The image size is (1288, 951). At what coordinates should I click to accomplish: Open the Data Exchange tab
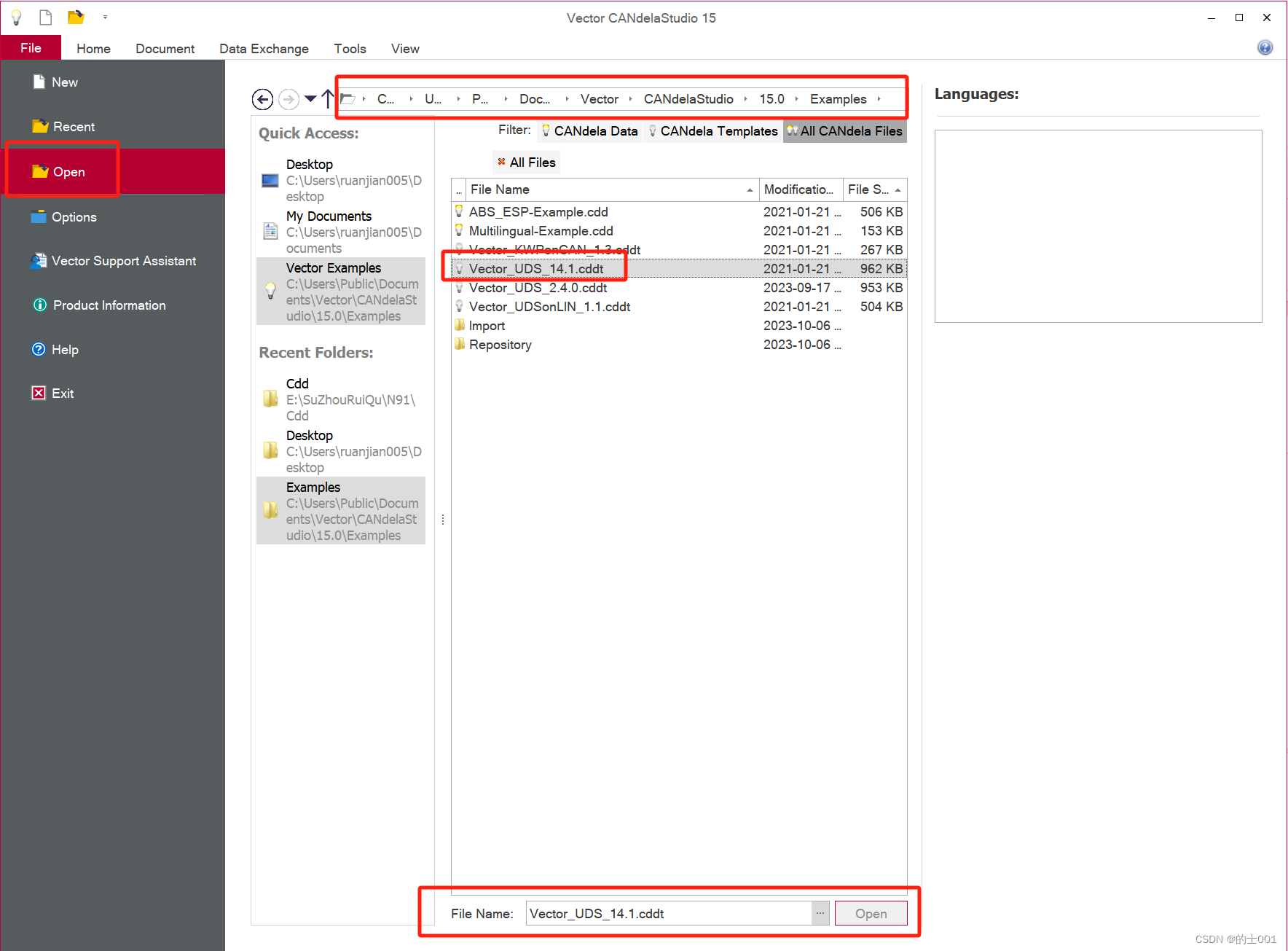click(264, 49)
